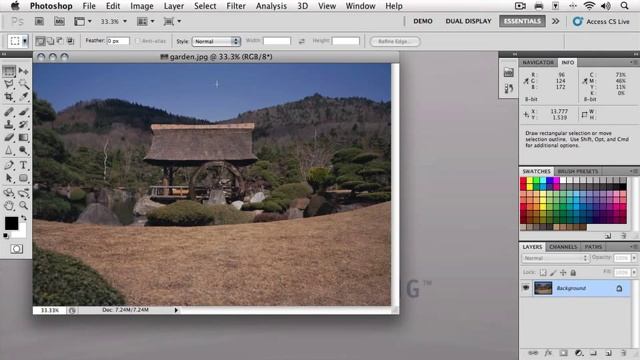
Task: Select the Quick Selection tool
Action: point(23,84)
